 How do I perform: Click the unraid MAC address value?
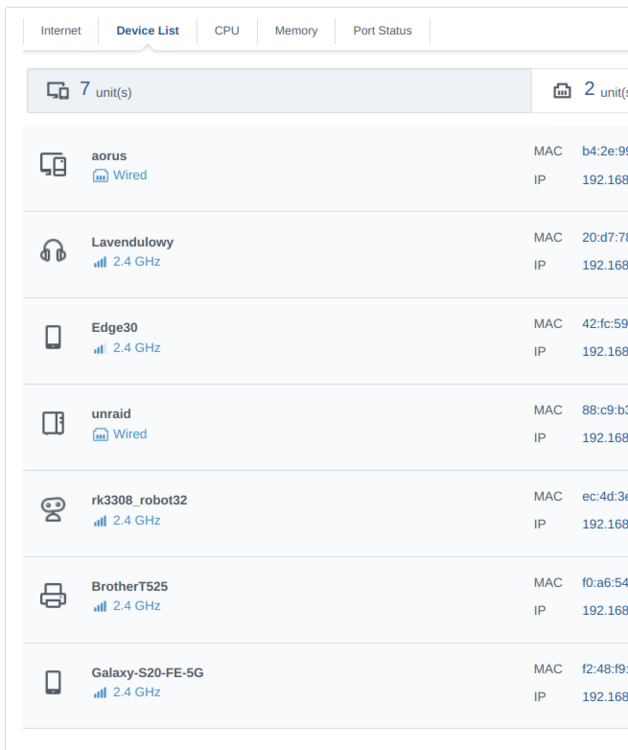[605, 410]
